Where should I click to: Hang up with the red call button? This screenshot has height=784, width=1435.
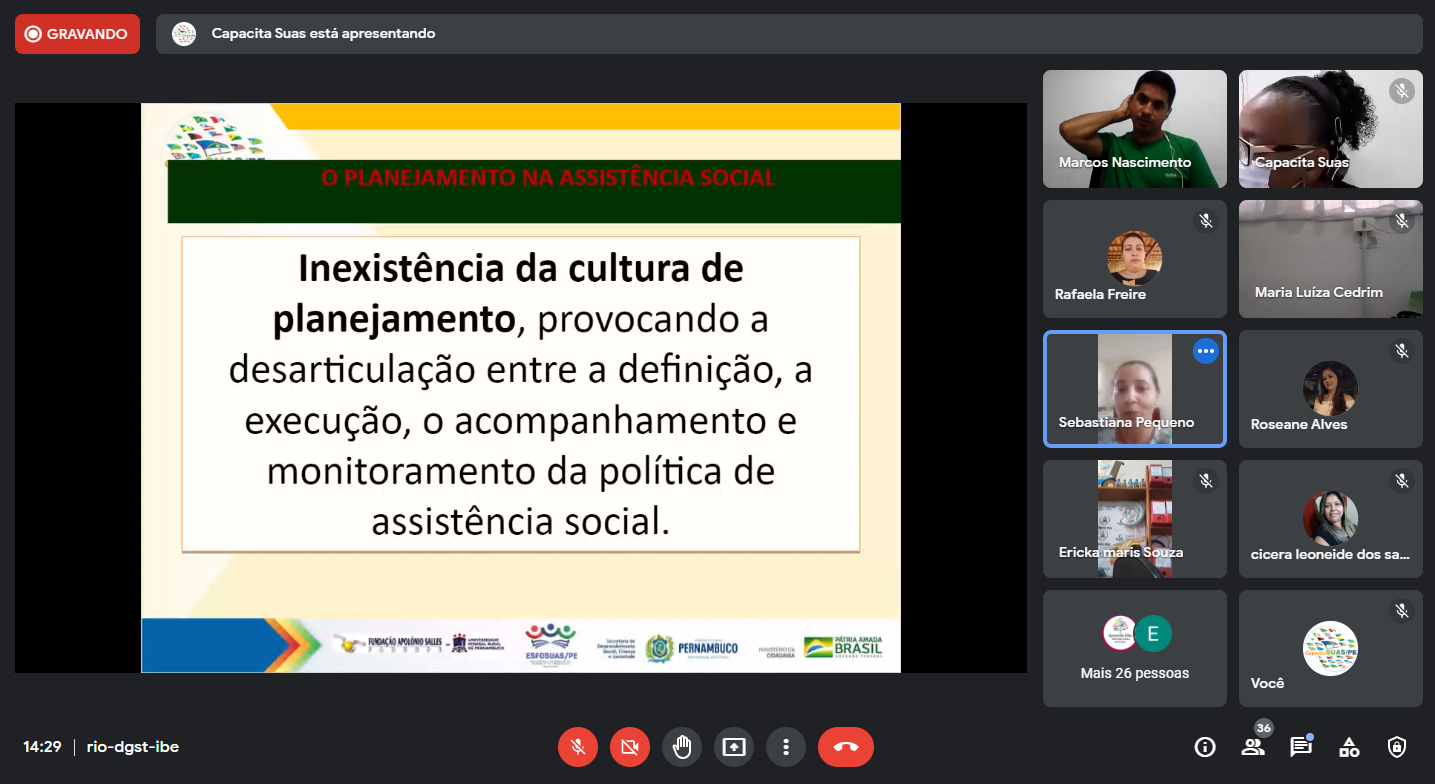pos(845,747)
